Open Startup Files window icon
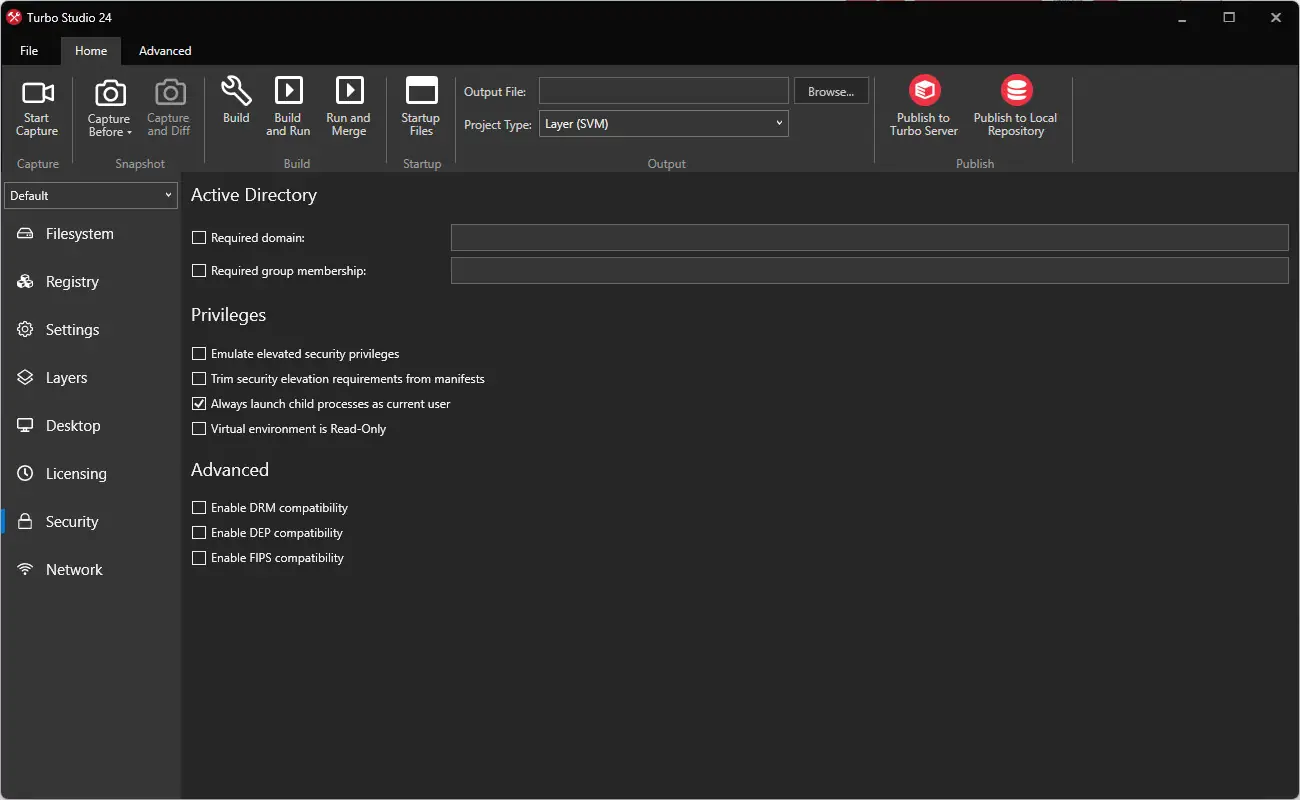 point(421,91)
